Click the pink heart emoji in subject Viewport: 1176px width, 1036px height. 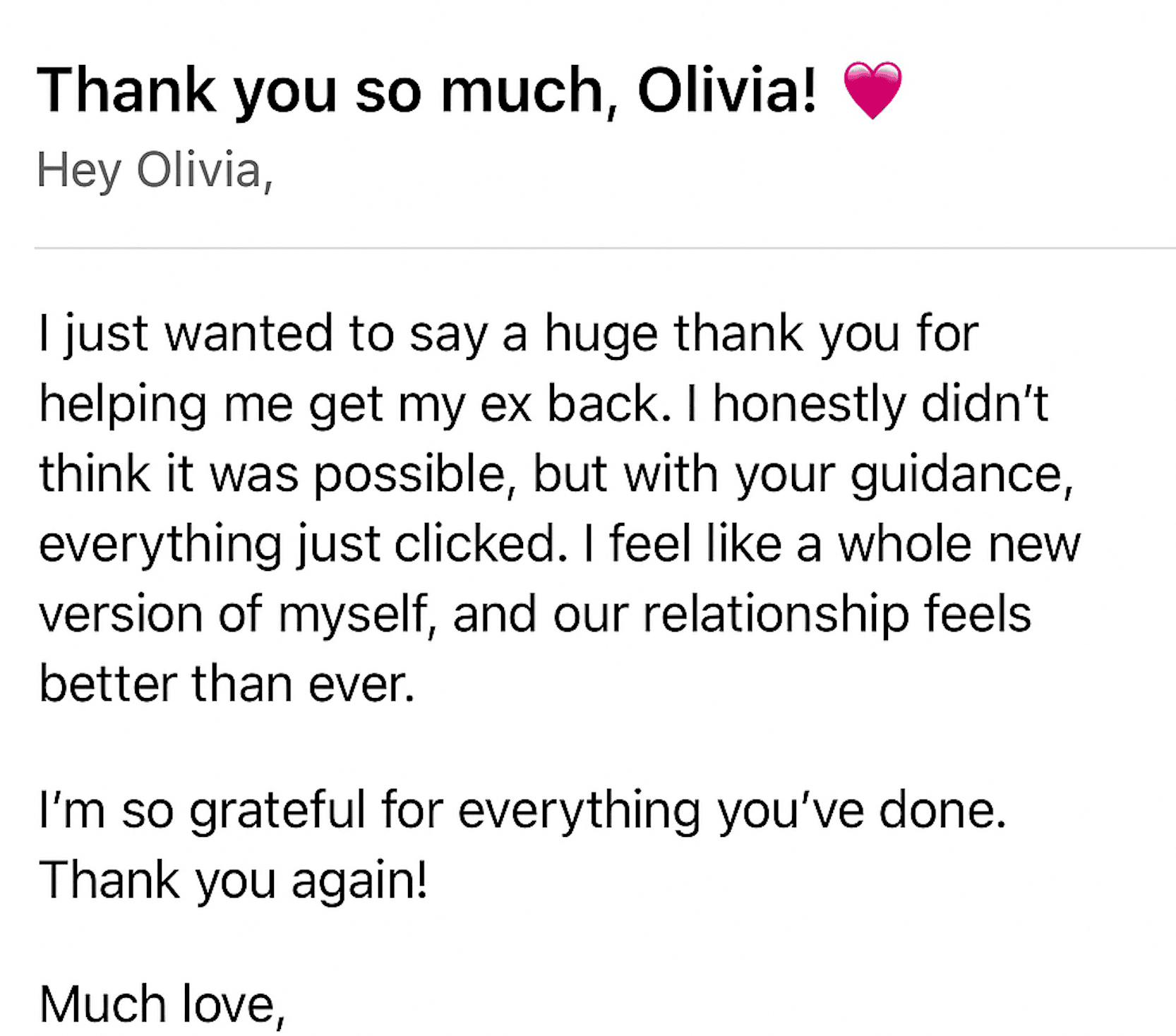[x=872, y=90]
